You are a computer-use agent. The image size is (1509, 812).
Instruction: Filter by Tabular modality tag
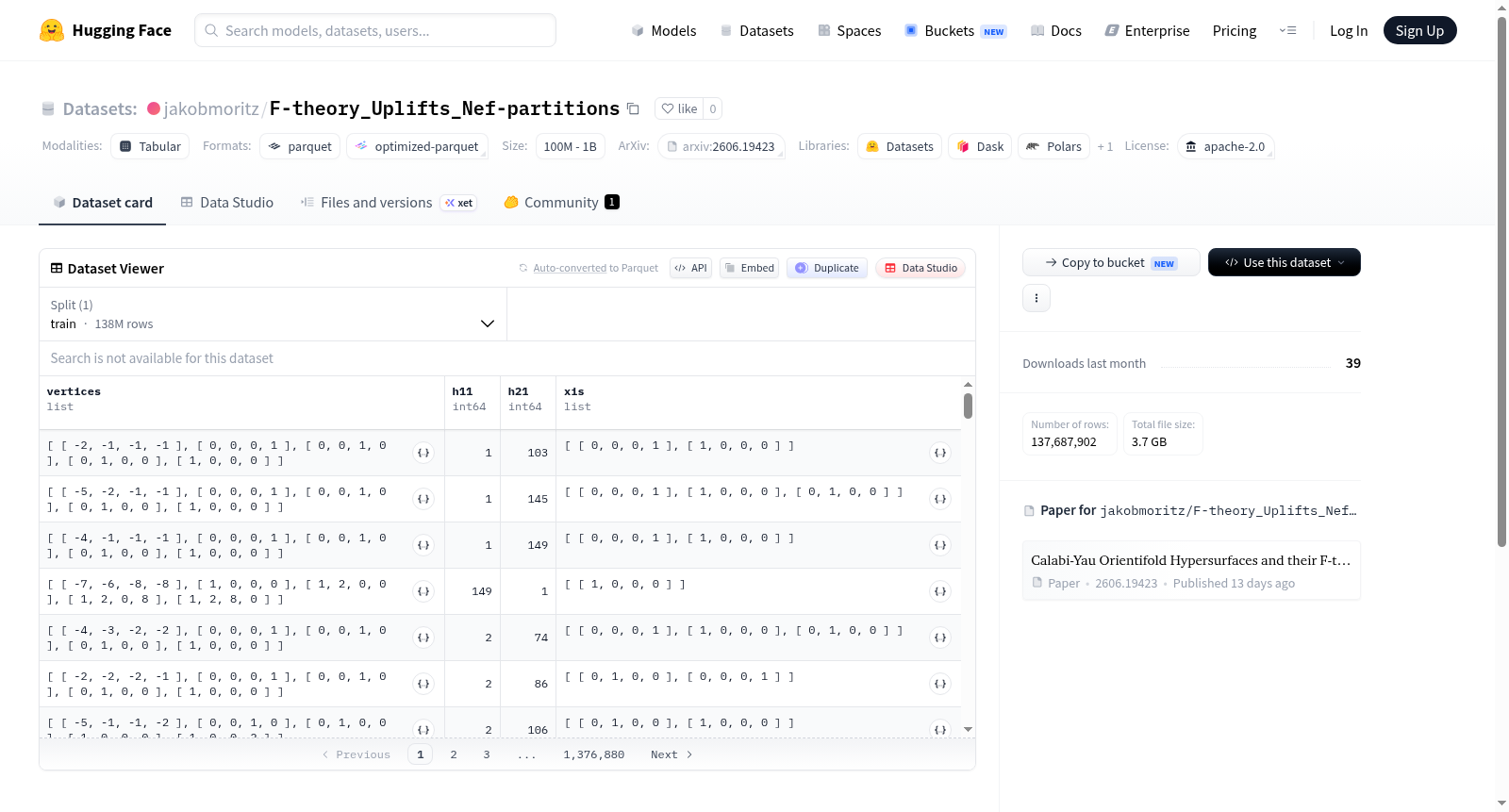pos(150,146)
